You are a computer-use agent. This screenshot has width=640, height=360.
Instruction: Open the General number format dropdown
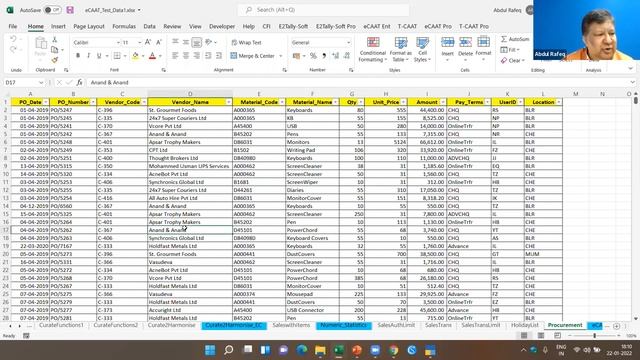click(x=348, y=42)
